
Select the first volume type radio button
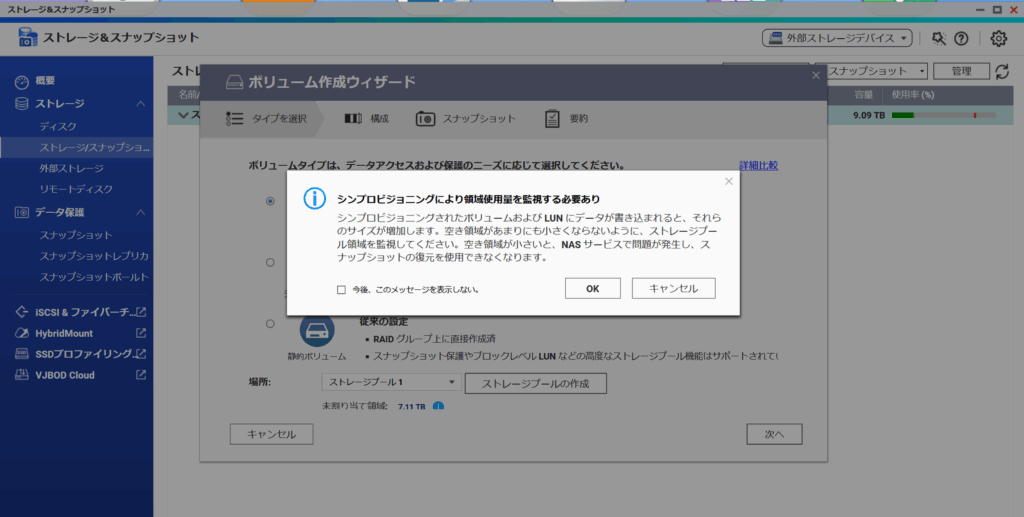pos(270,201)
